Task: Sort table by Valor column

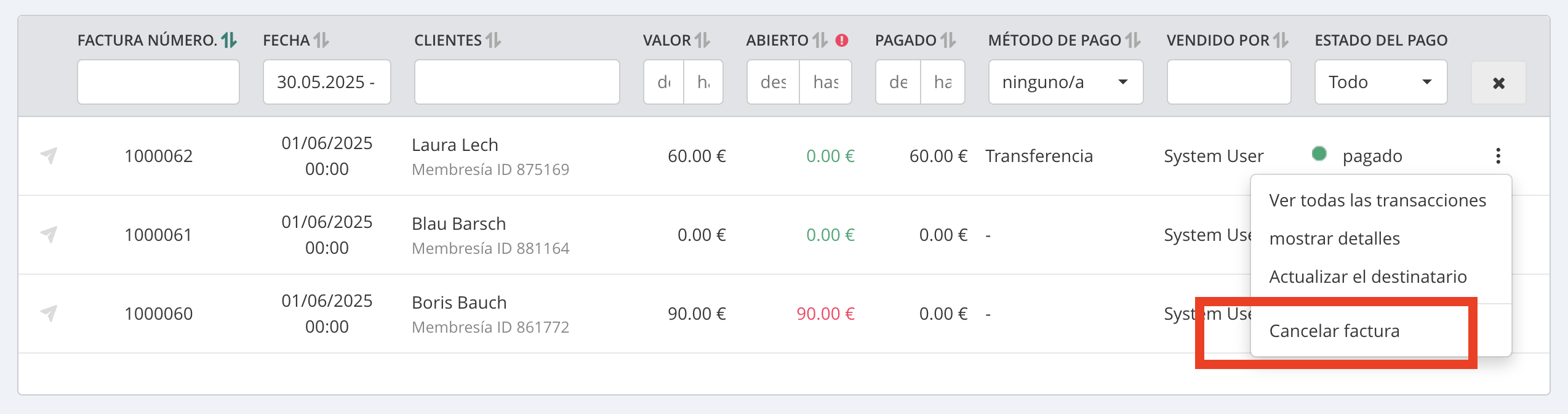Action: coord(702,41)
